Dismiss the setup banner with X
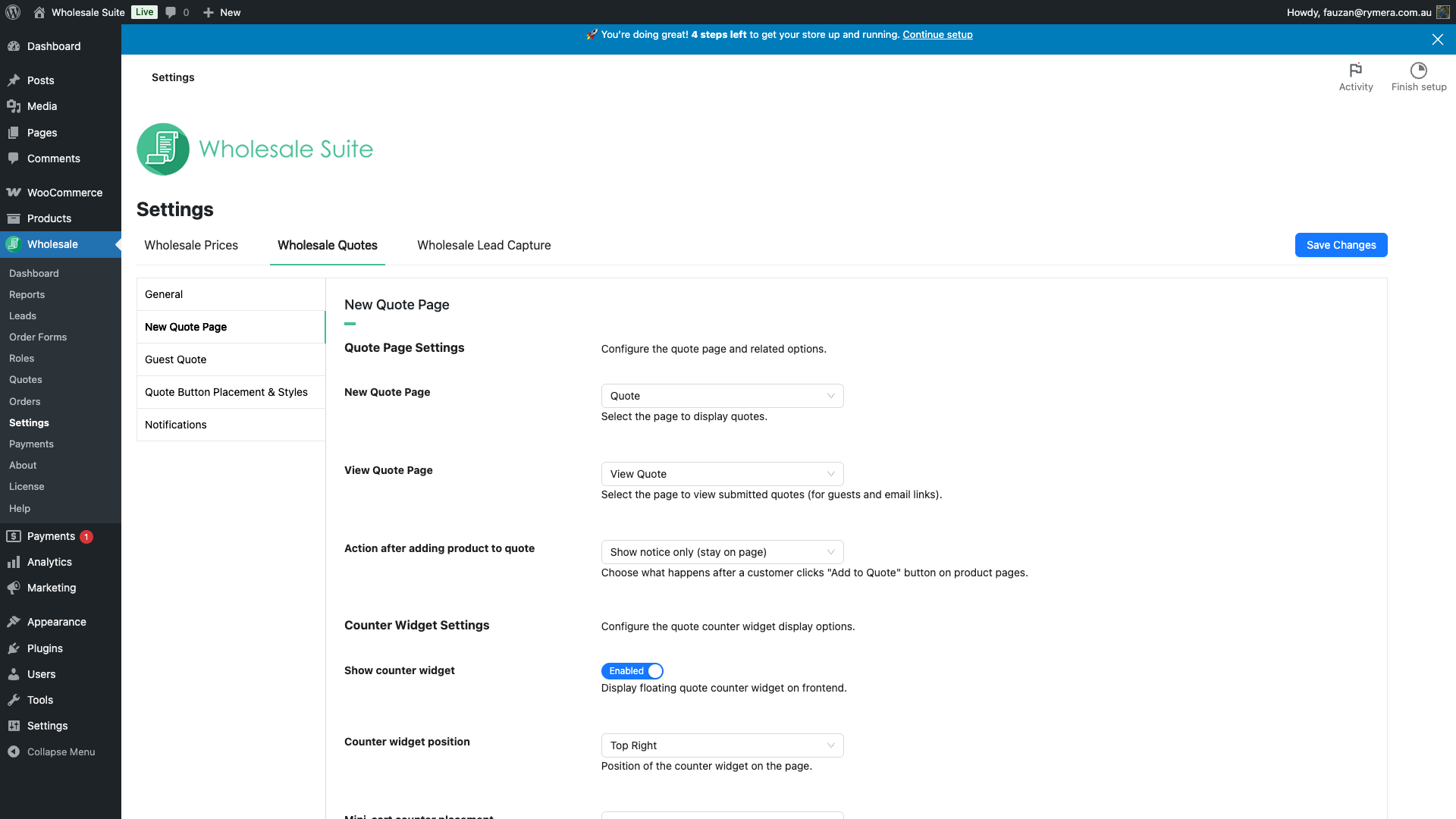Image resolution: width=1456 pixels, height=819 pixels. (x=1437, y=39)
